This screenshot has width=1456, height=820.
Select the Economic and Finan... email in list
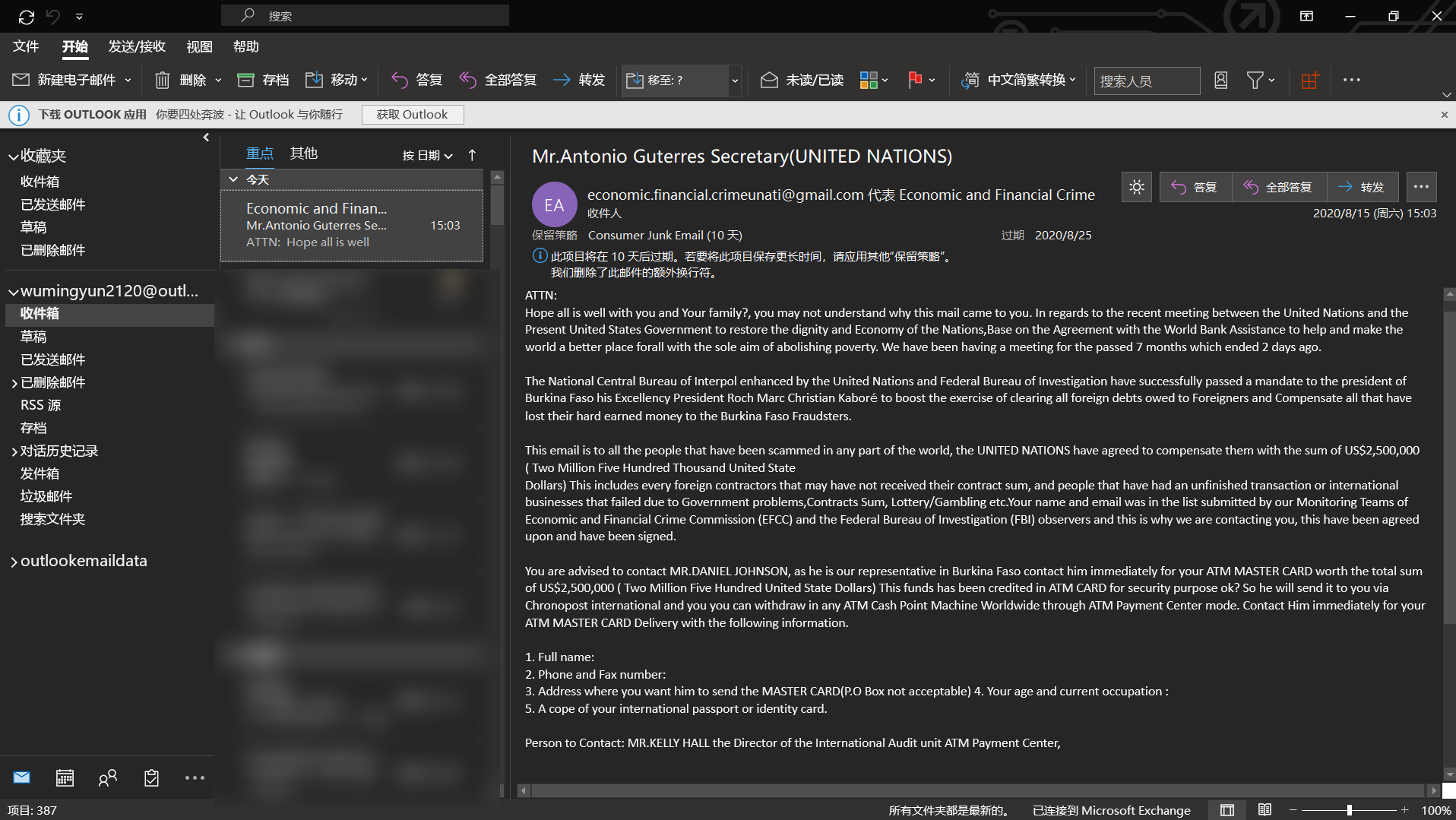click(x=352, y=225)
